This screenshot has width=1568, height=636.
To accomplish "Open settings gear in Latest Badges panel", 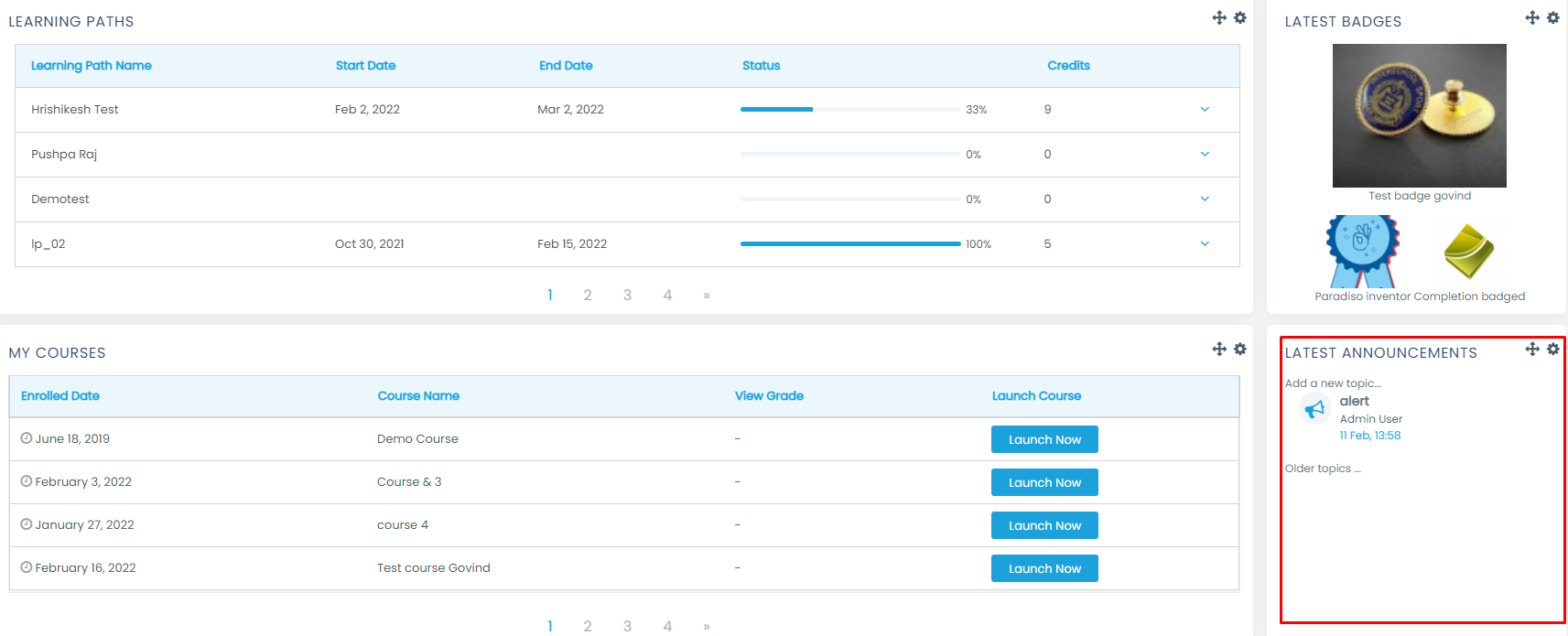I will [x=1553, y=17].
